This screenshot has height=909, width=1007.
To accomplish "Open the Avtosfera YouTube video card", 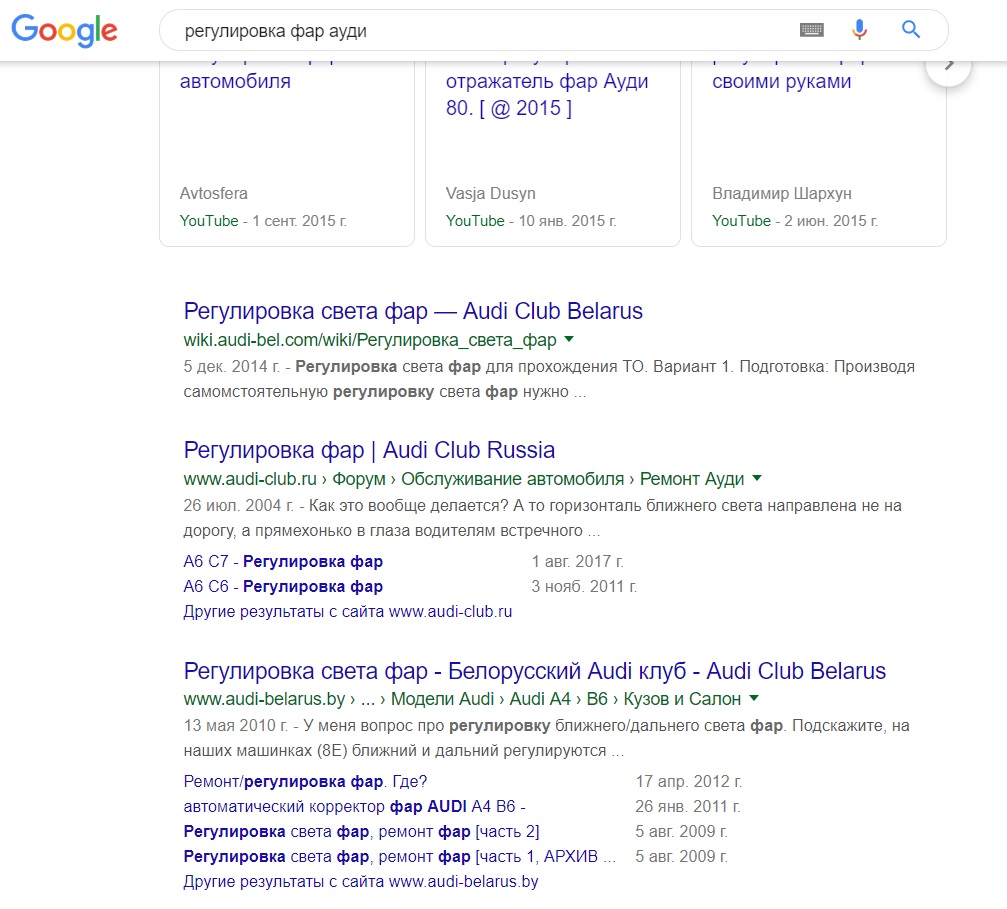I will (286, 150).
